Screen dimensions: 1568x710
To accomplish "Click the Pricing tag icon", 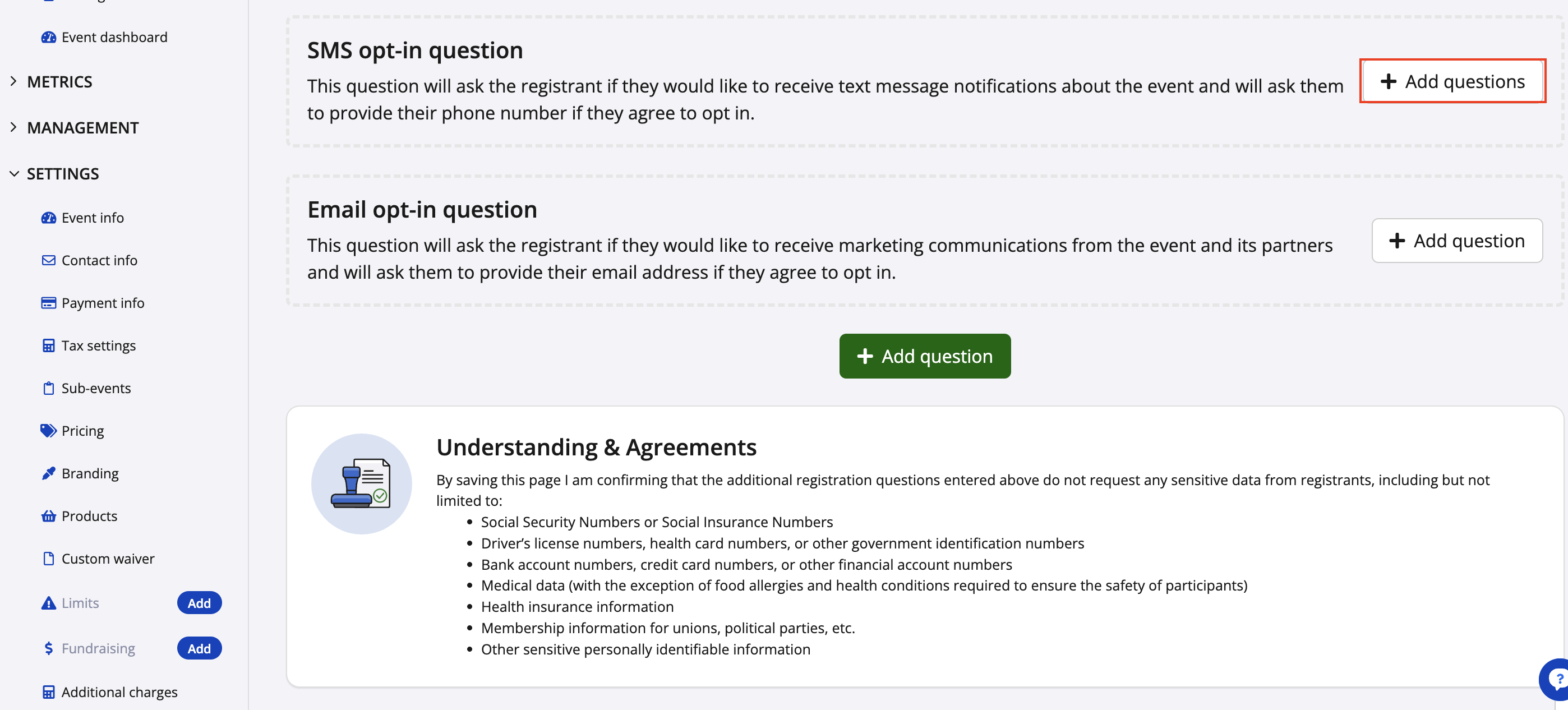I will click(48, 431).
